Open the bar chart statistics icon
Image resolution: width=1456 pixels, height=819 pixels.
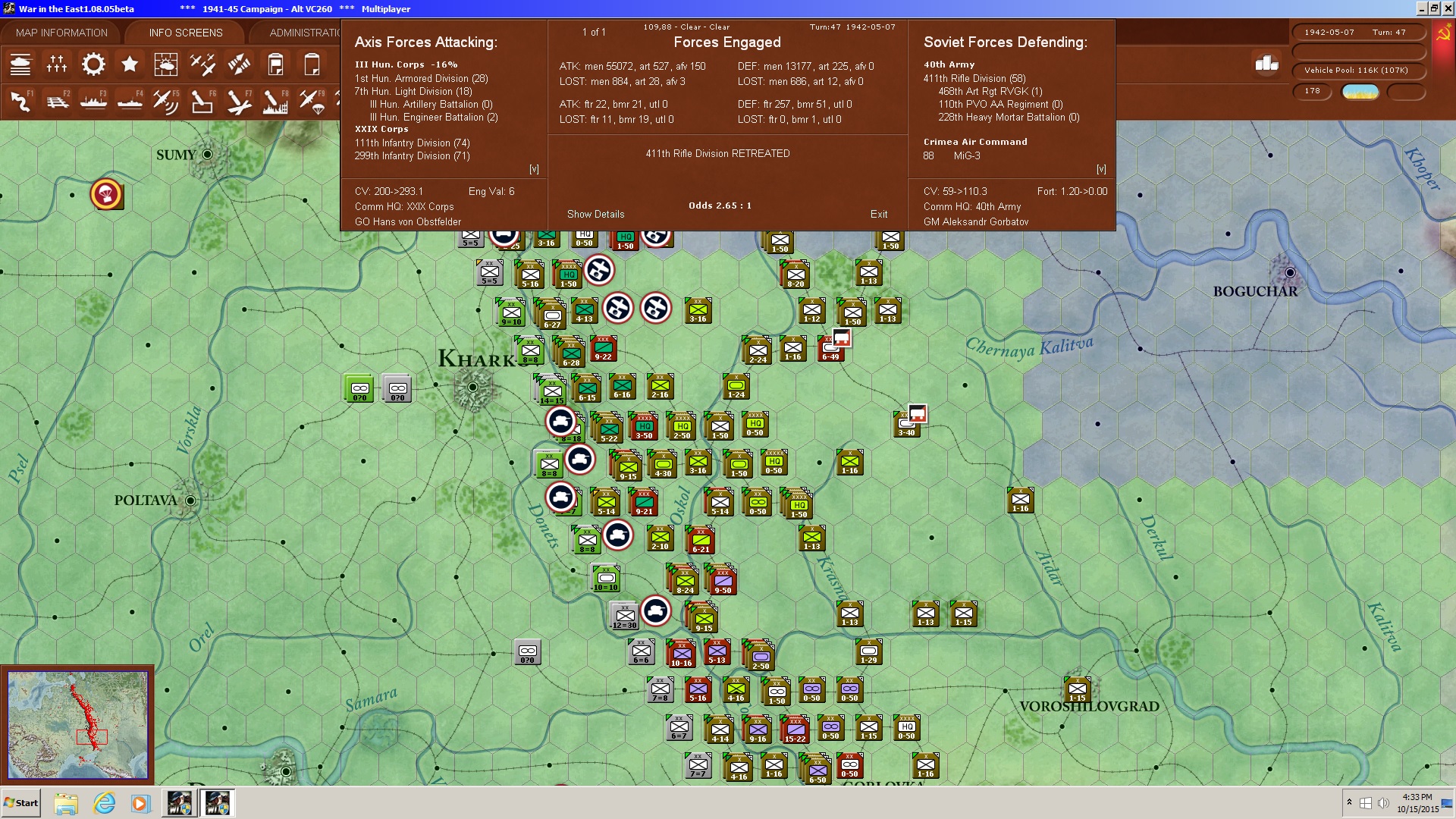tap(1266, 64)
